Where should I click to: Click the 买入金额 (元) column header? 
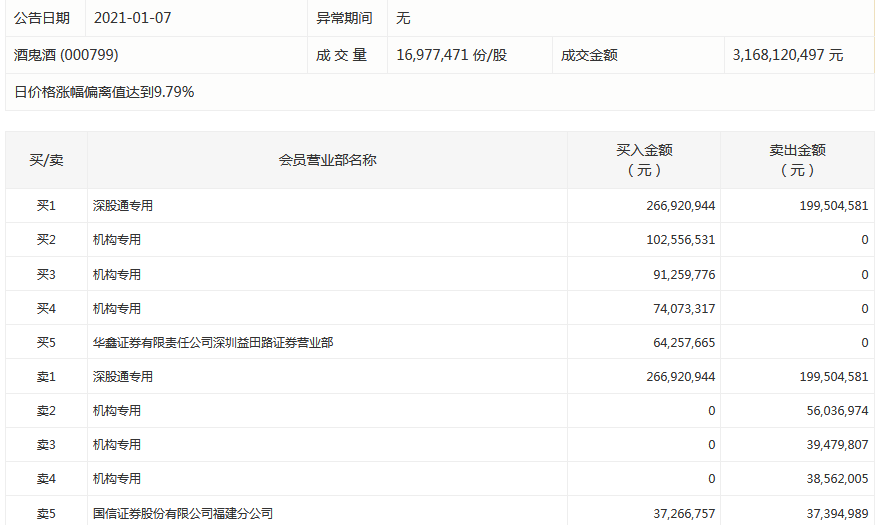pos(643,160)
